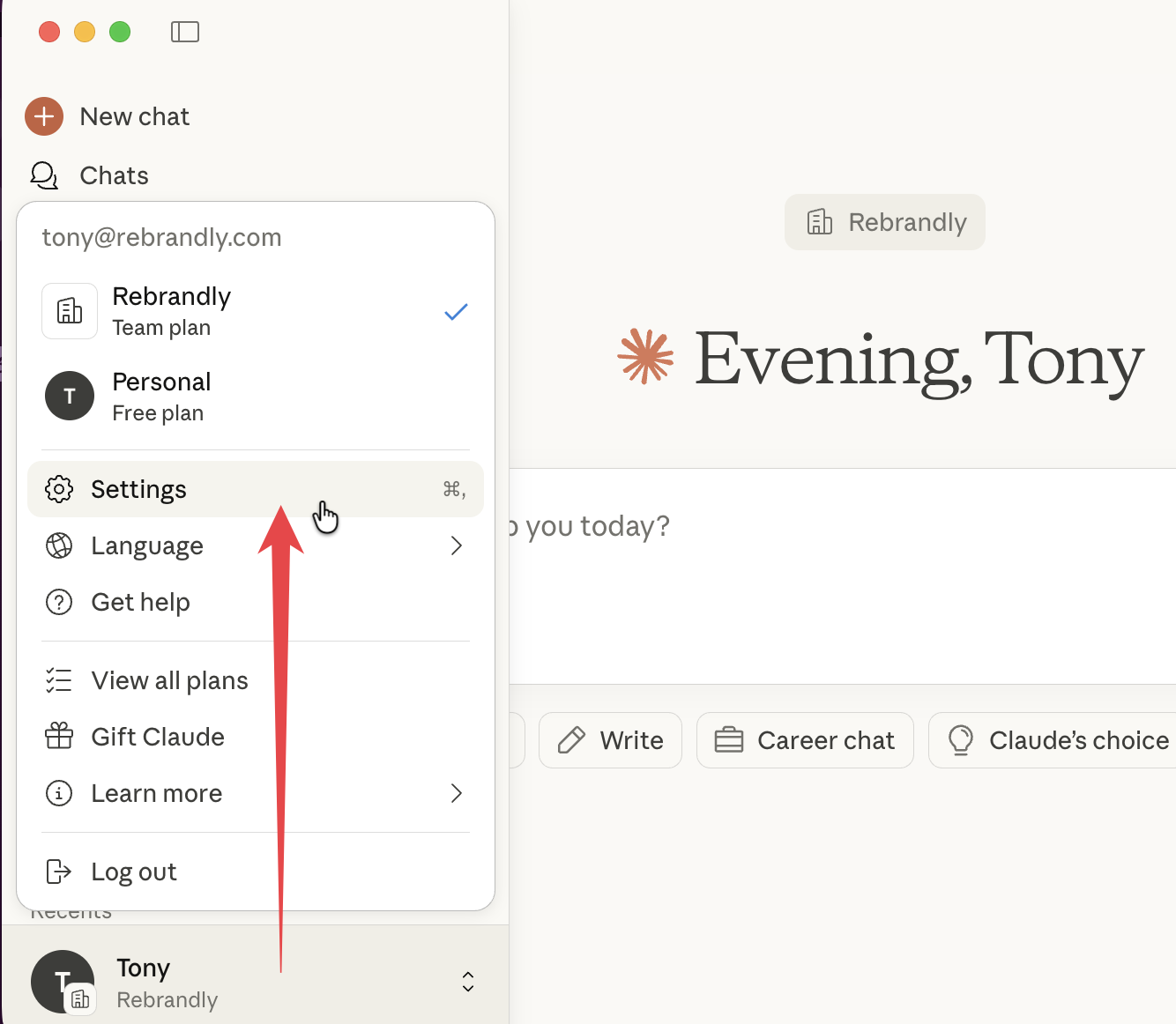The width and height of the screenshot is (1176, 1024).
Task: Click the briefcase icon on Career chat
Action: tap(729, 740)
